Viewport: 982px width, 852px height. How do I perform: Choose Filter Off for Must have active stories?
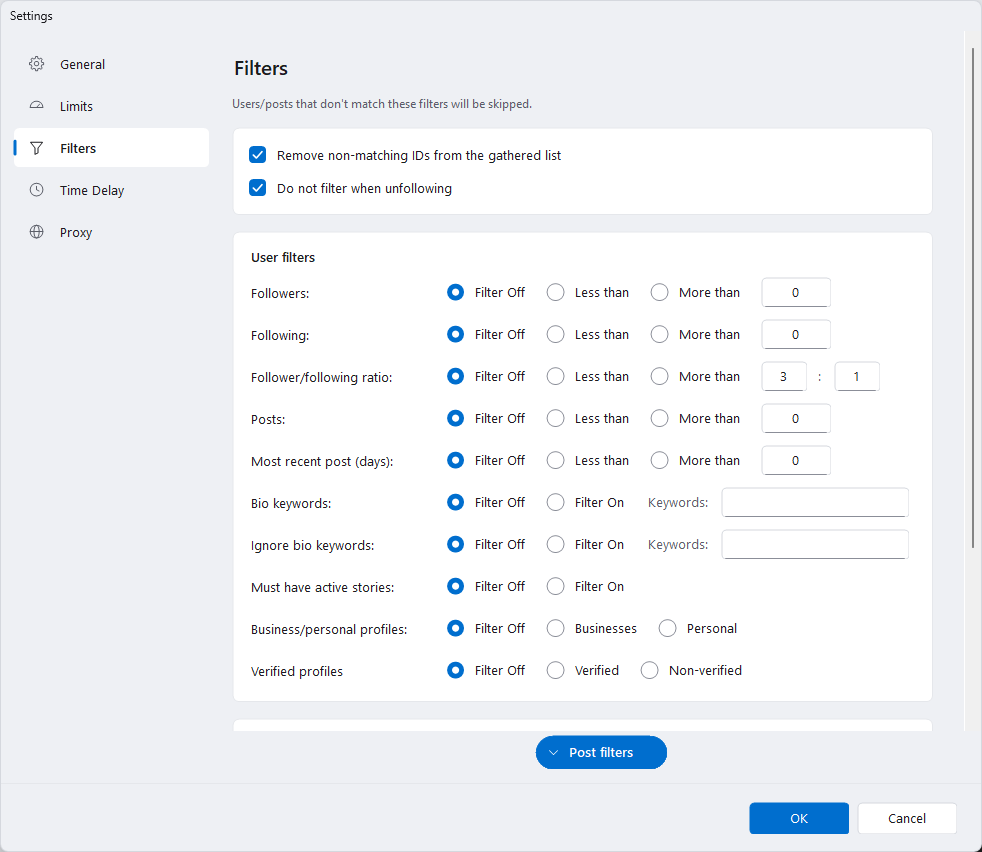click(x=455, y=586)
